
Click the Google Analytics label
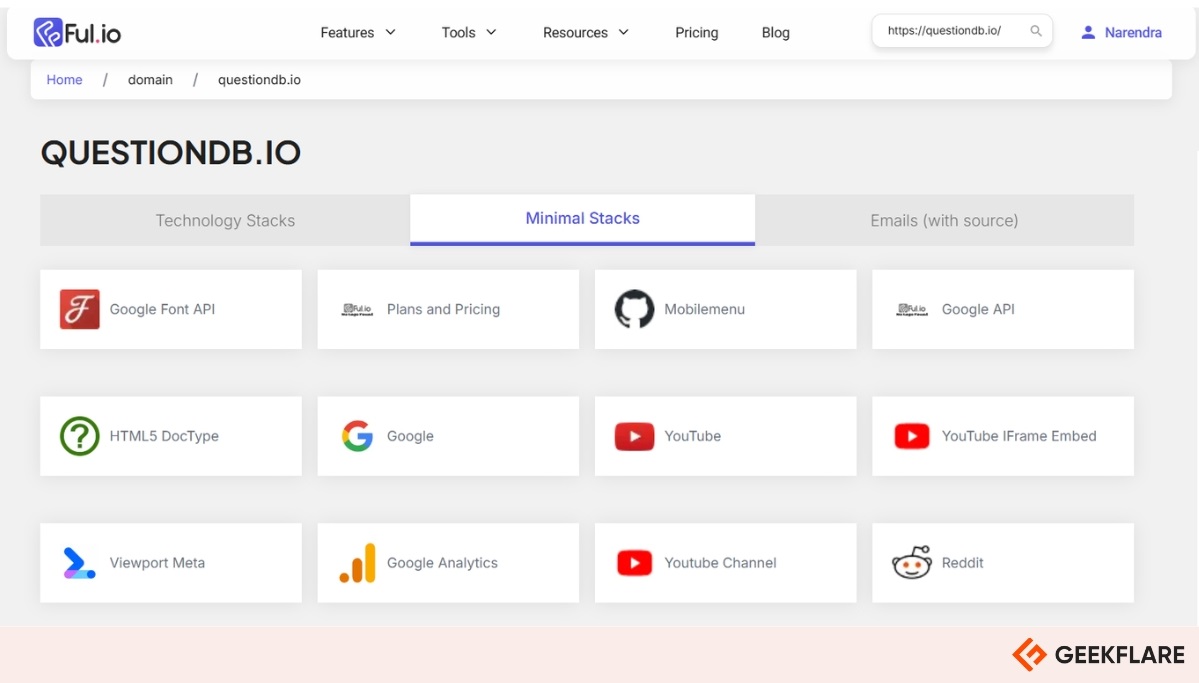442,563
